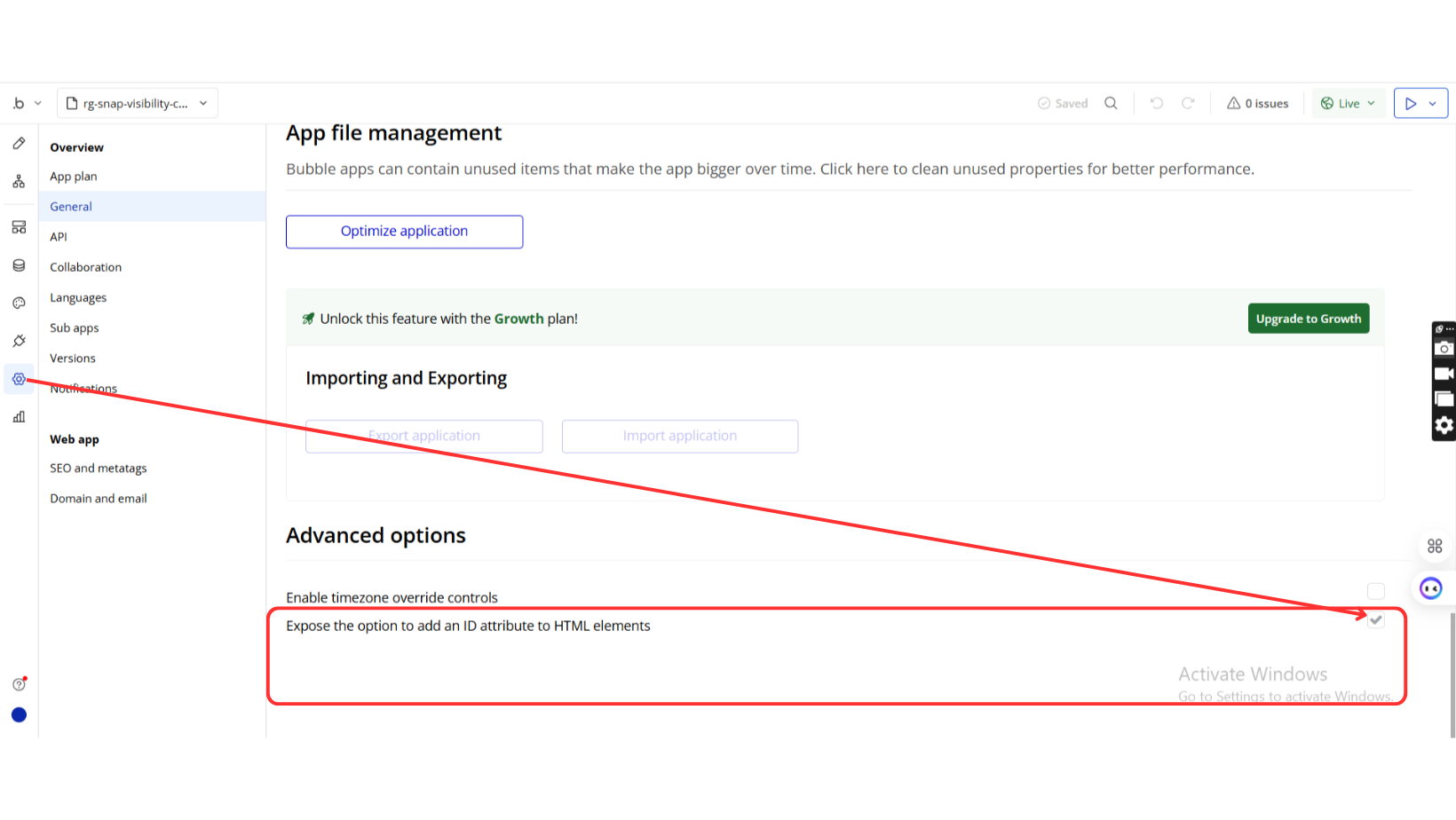The width and height of the screenshot is (1456, 820).
Task: Open the Backend workflows sidebar icon
Action: point(19,227)
